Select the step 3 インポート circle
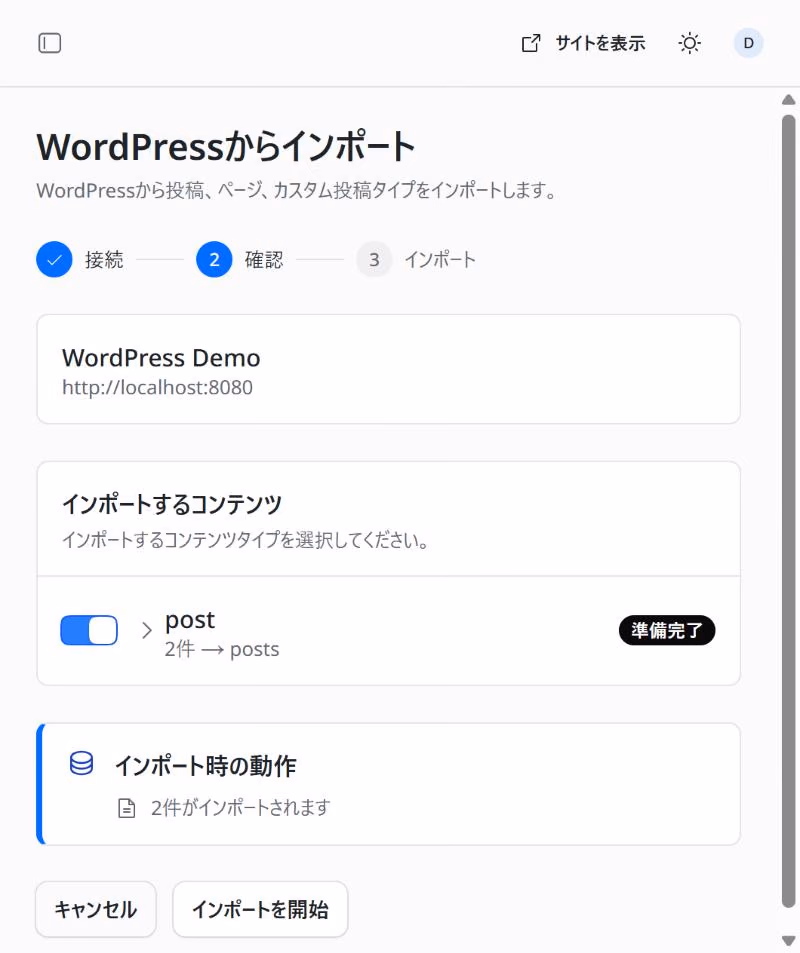The width and height of the screenshot is (800, 953). 374,260
